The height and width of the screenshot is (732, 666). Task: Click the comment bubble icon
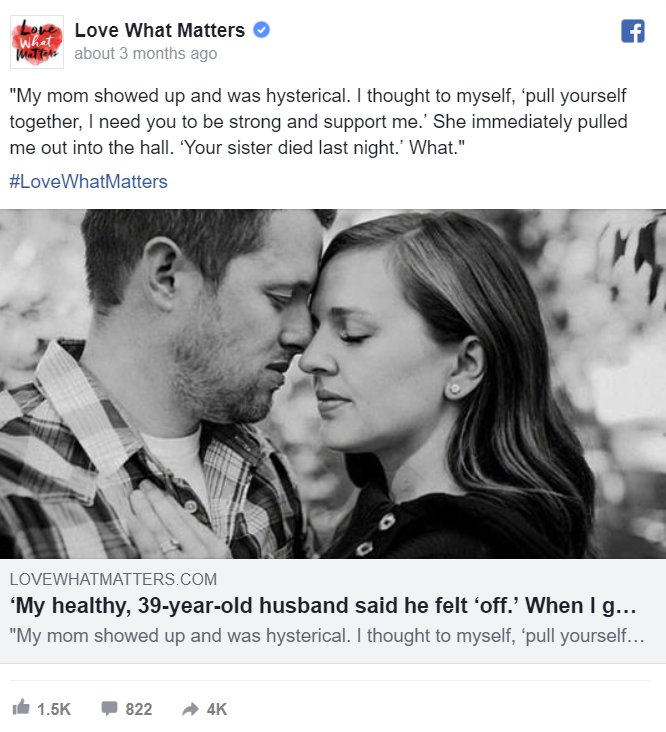coord(109,708)
